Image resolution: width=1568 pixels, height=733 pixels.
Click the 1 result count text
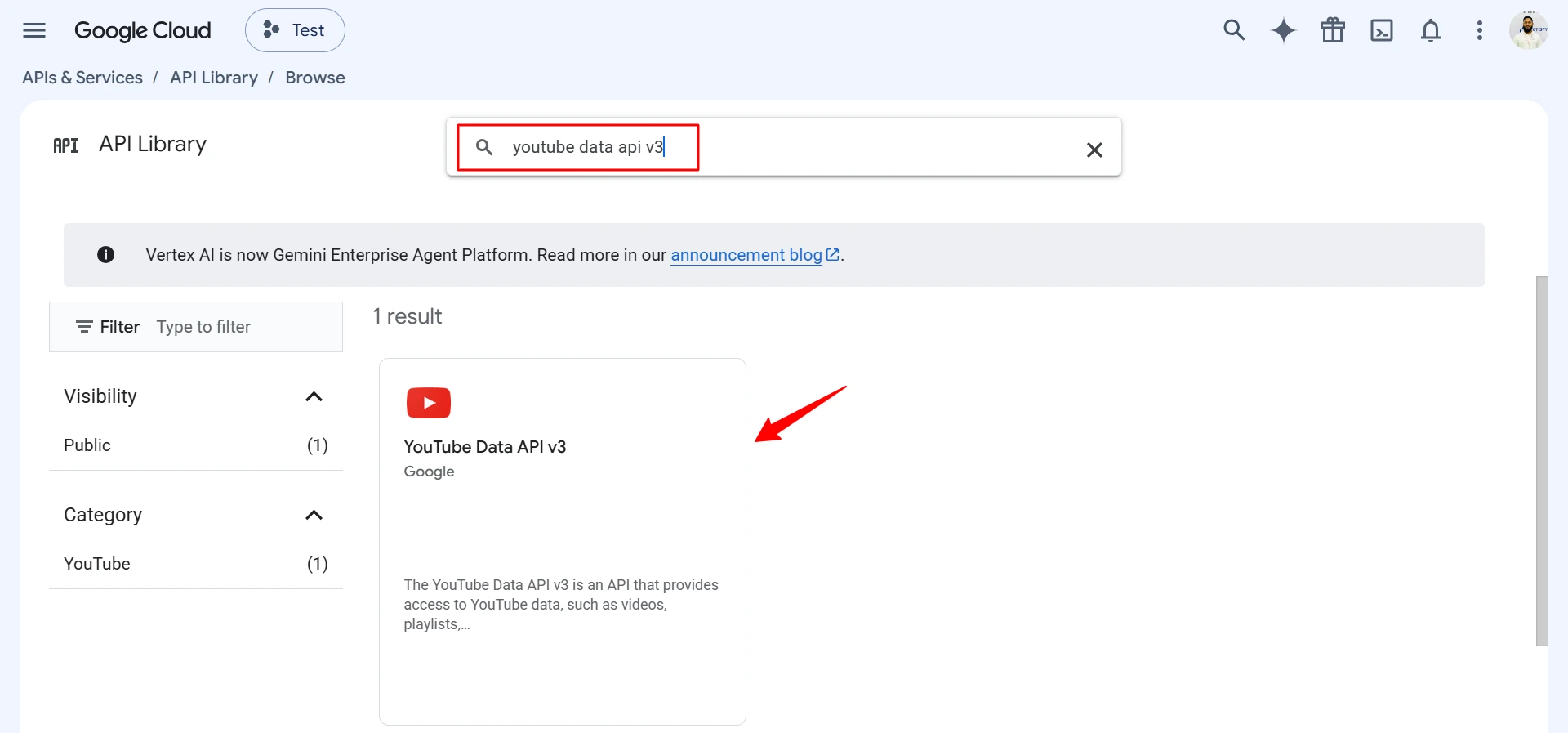407,316
